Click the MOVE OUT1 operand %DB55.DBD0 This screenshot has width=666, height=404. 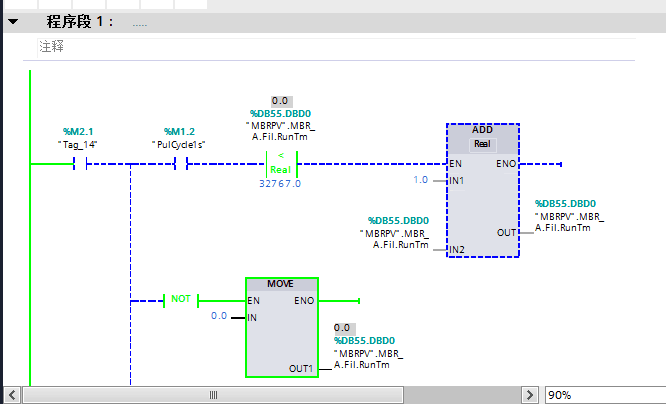[x=364, y=341]
